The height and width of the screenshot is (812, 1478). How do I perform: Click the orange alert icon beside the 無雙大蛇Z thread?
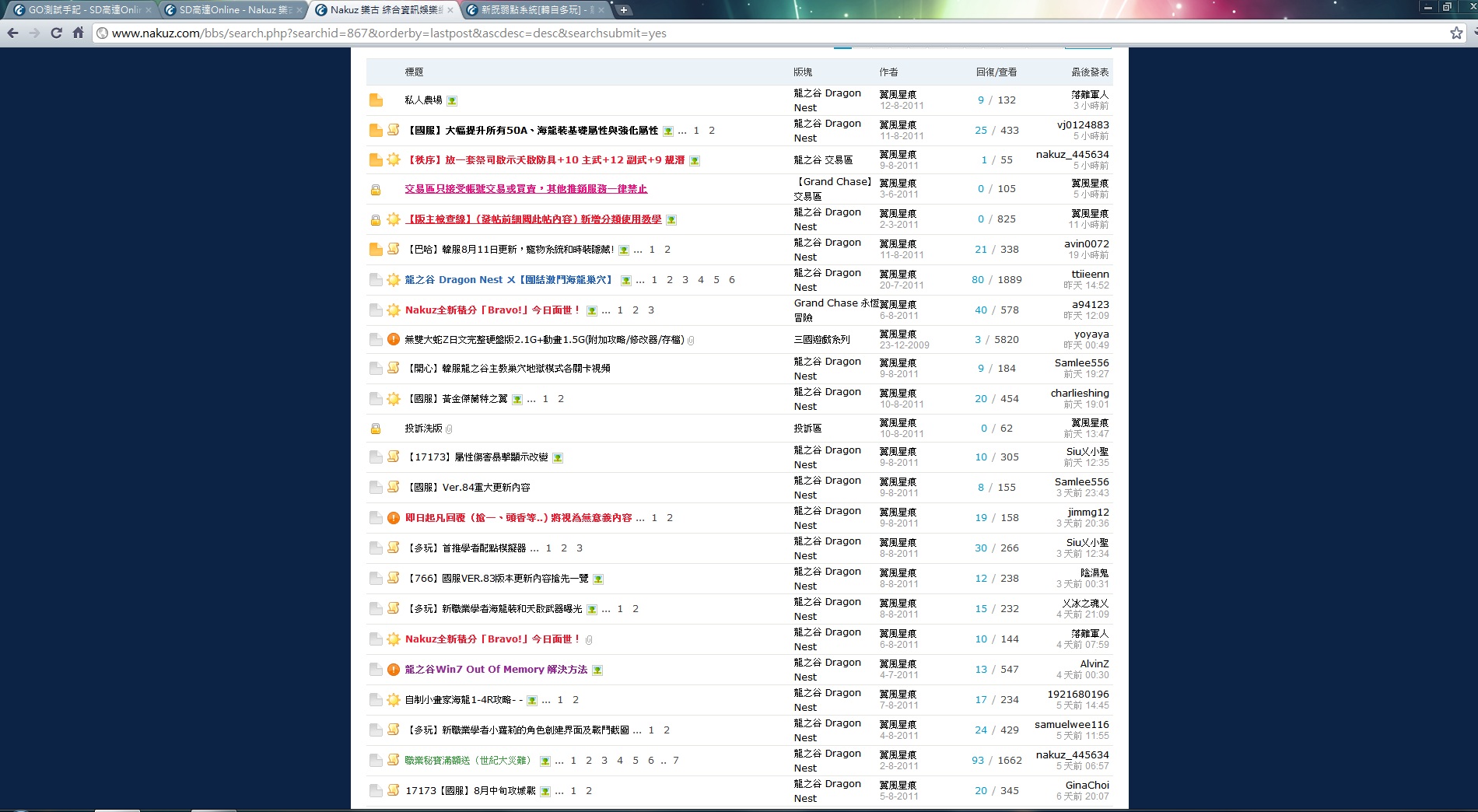(x=394, y=339)
